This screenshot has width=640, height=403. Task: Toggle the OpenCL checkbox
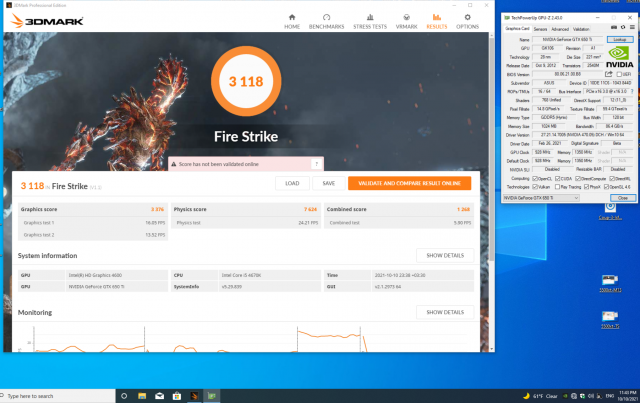pyautogui.click(x=535, y=178)
